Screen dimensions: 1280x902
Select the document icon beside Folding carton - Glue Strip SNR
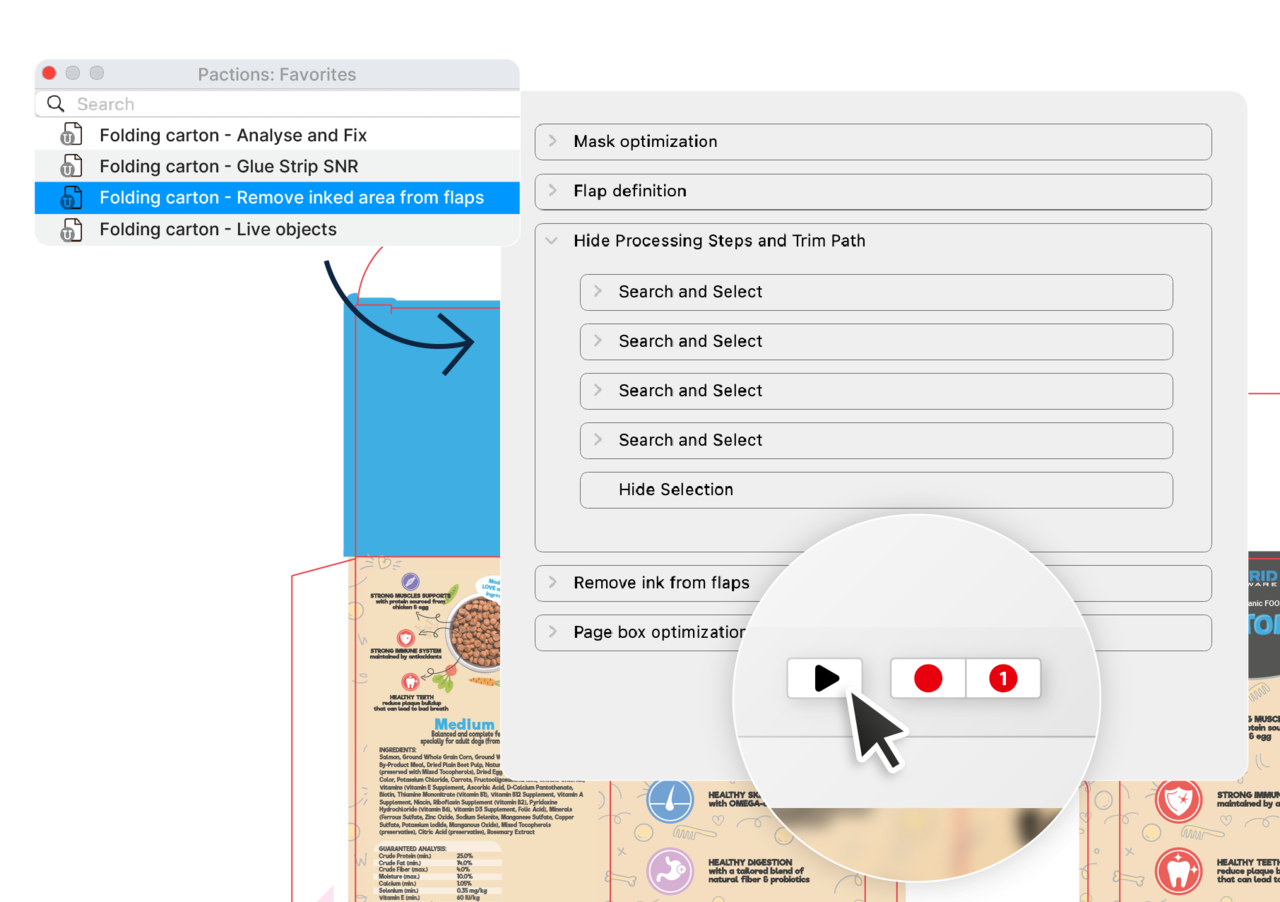[x=71, y=166]
